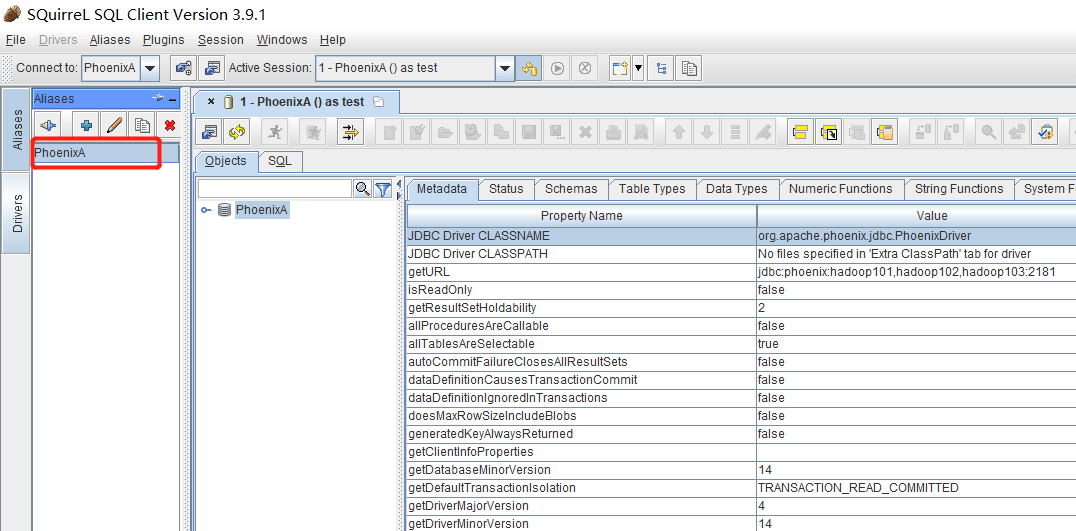Open the File menu
Viewport: 1076px width, 531px height.
(x=16, y=40)
